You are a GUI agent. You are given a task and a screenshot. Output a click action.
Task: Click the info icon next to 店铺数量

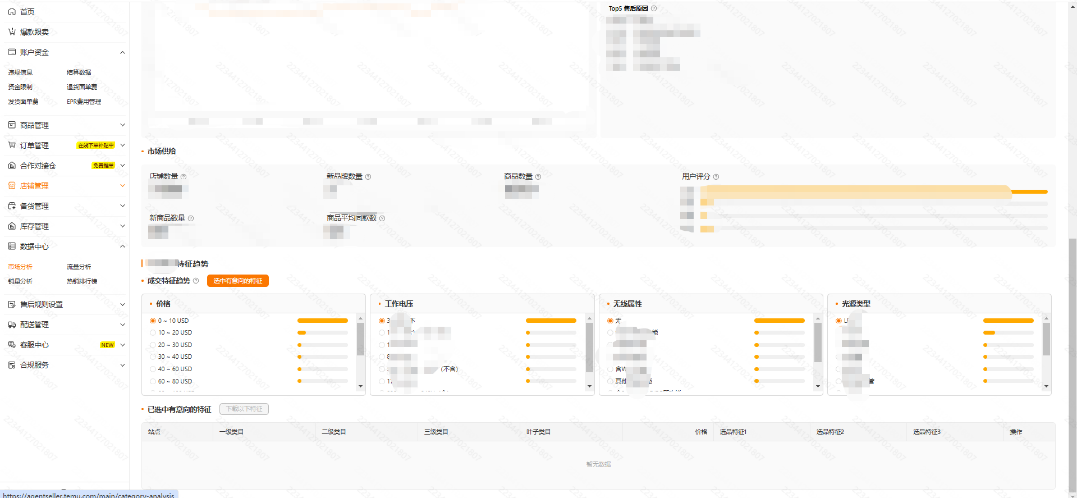click(x=184, y=177)
